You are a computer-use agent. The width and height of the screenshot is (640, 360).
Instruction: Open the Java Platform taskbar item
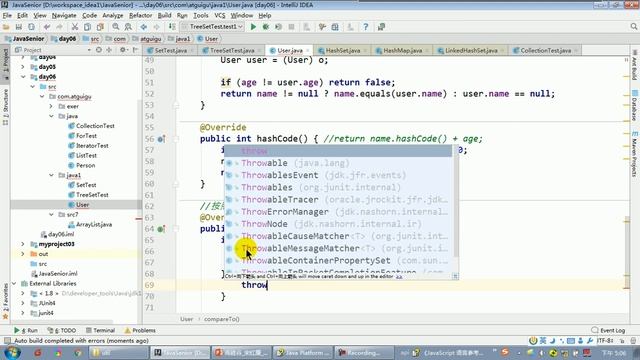[303, 352]
